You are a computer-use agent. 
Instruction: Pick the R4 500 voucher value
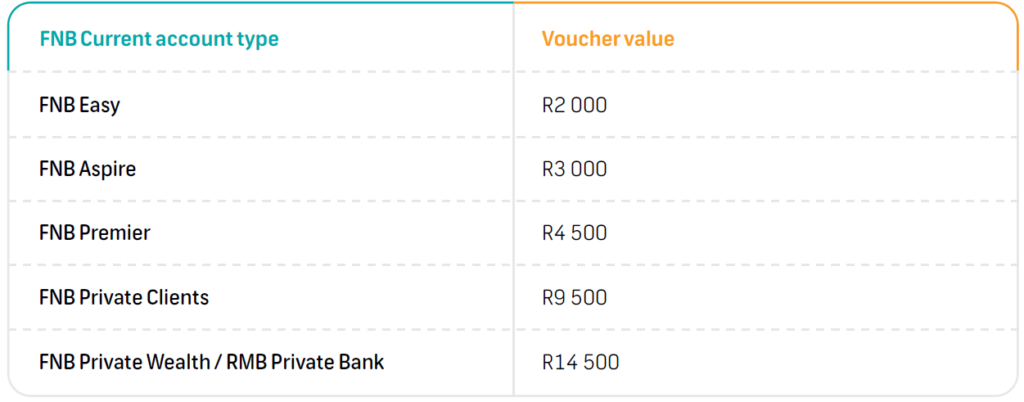pos(574,233)
